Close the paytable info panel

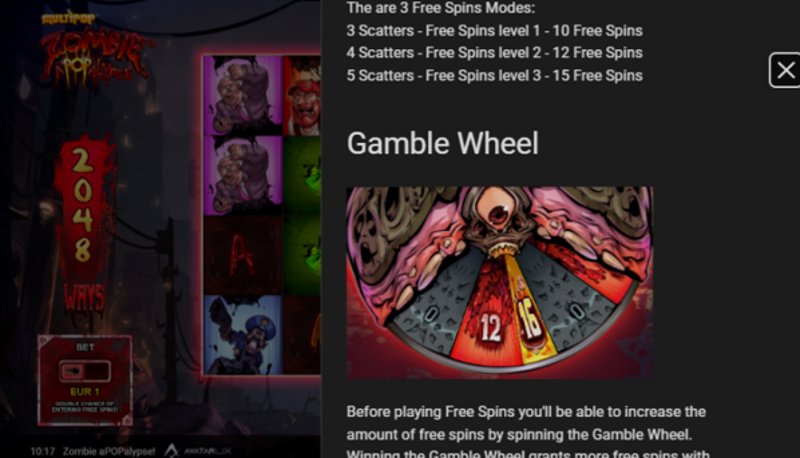pyautogui.click(x=785, y=70)
